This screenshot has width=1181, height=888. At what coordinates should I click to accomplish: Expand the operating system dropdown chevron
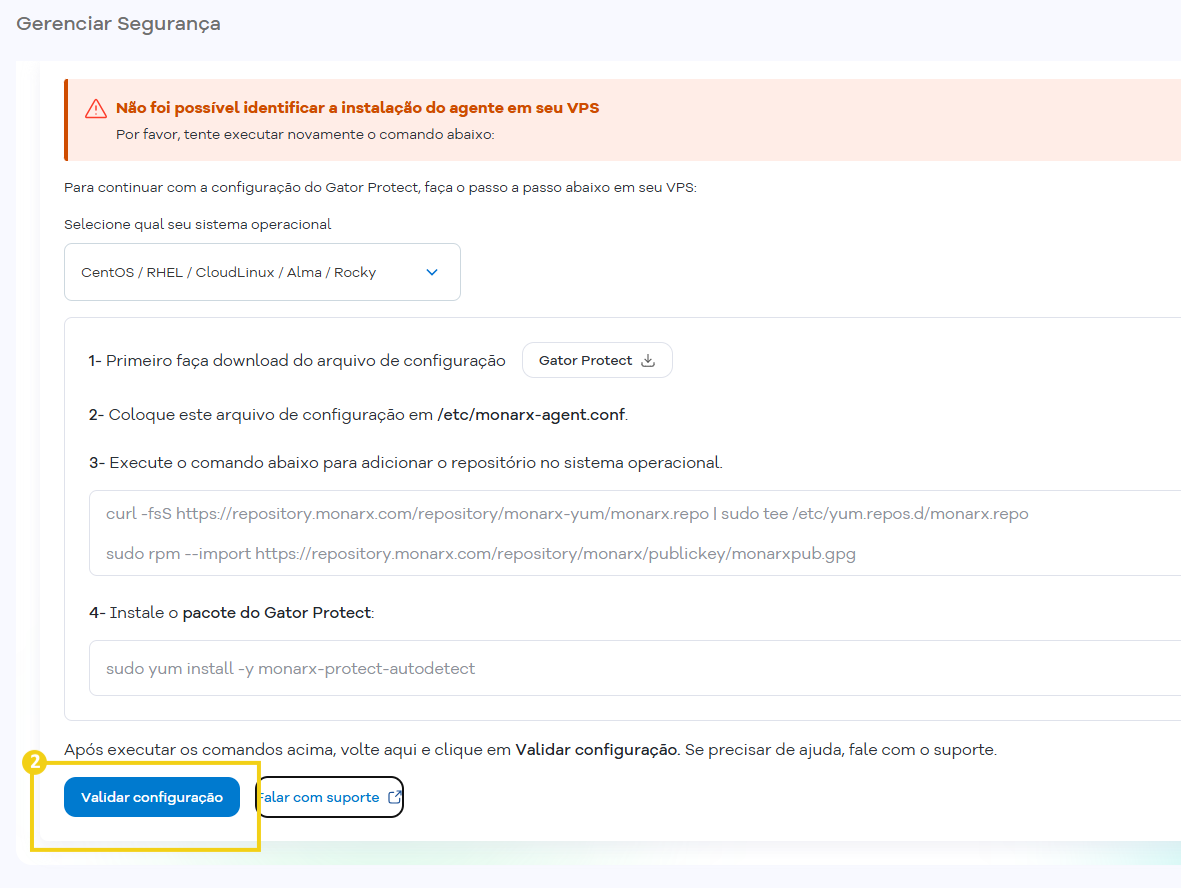click(x=432, y=273)
